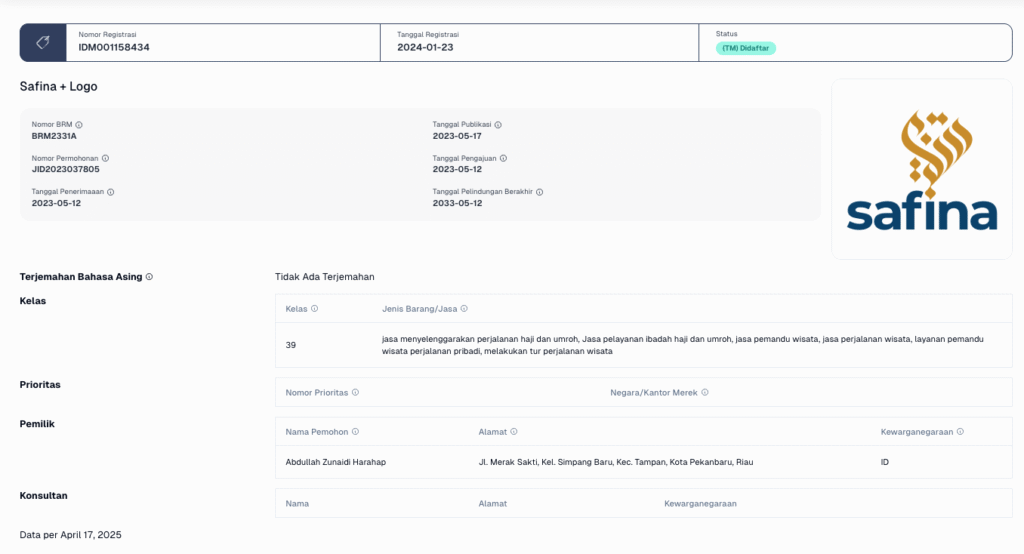Screen dimensions: 1024x554
Task: Click the Kelas section label
Action: point(33,301)
